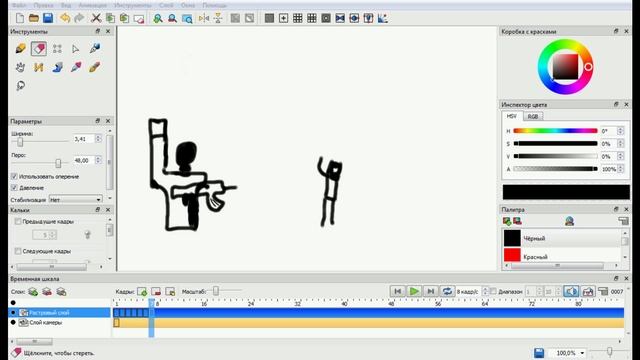Duplicate the current frame
Image resolution: width=640 pixels, height=360 pixels.
pos(170,291)
